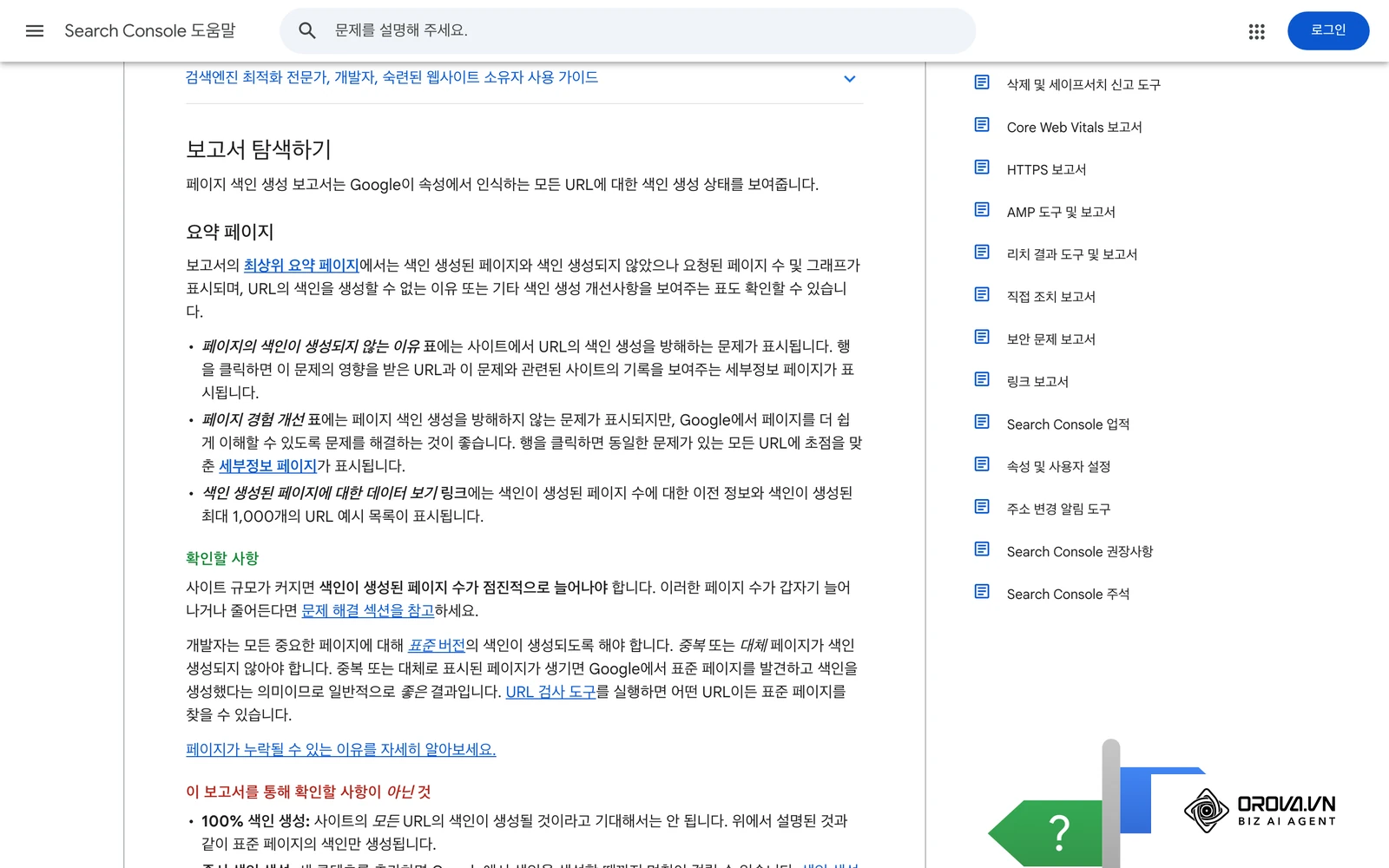Open the Core Web Vitals 보고서 article
Viewport: 1389px width, 868px height.
tap(1074, 128)
